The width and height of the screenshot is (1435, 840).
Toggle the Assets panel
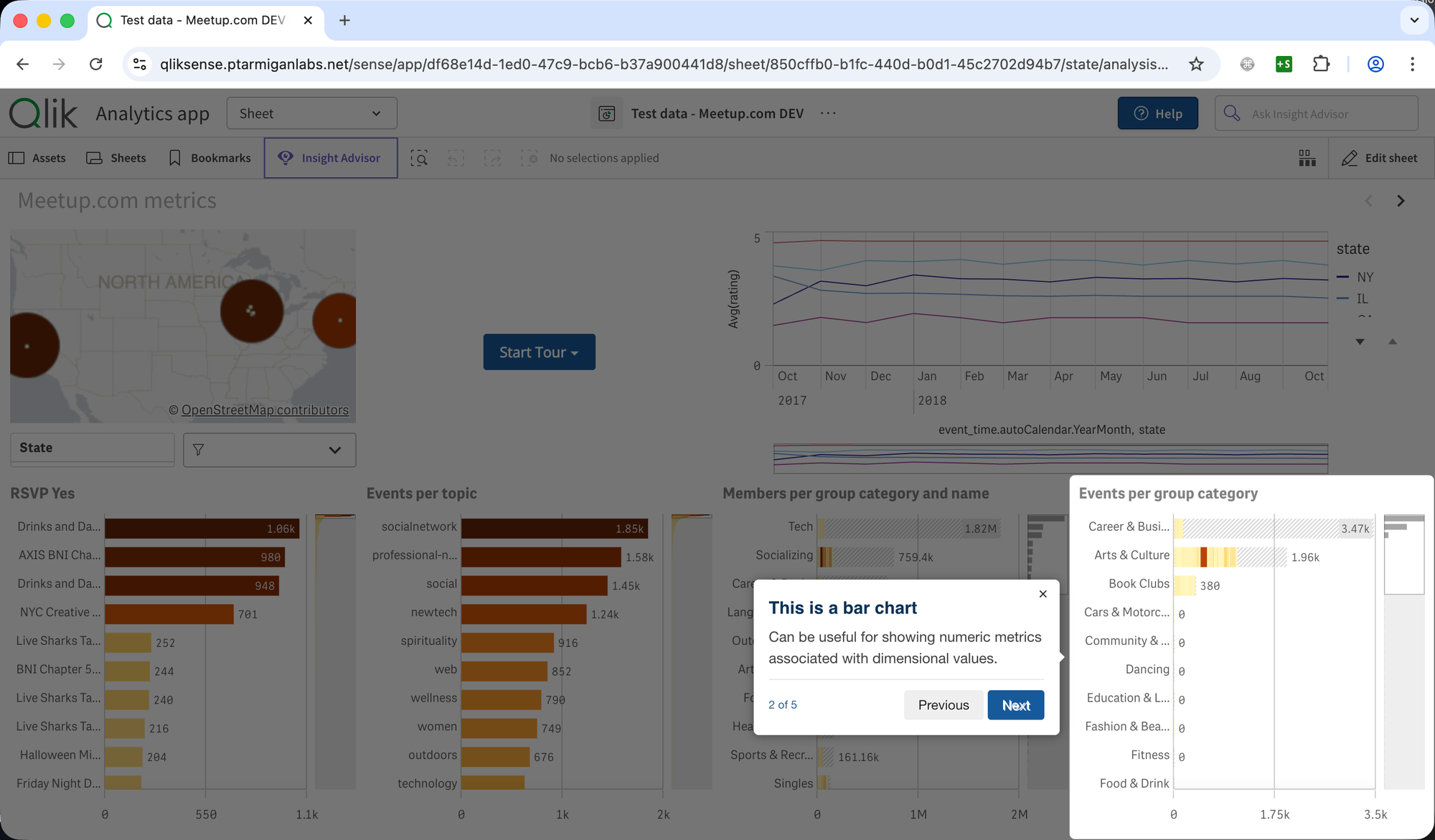[37, 159]
